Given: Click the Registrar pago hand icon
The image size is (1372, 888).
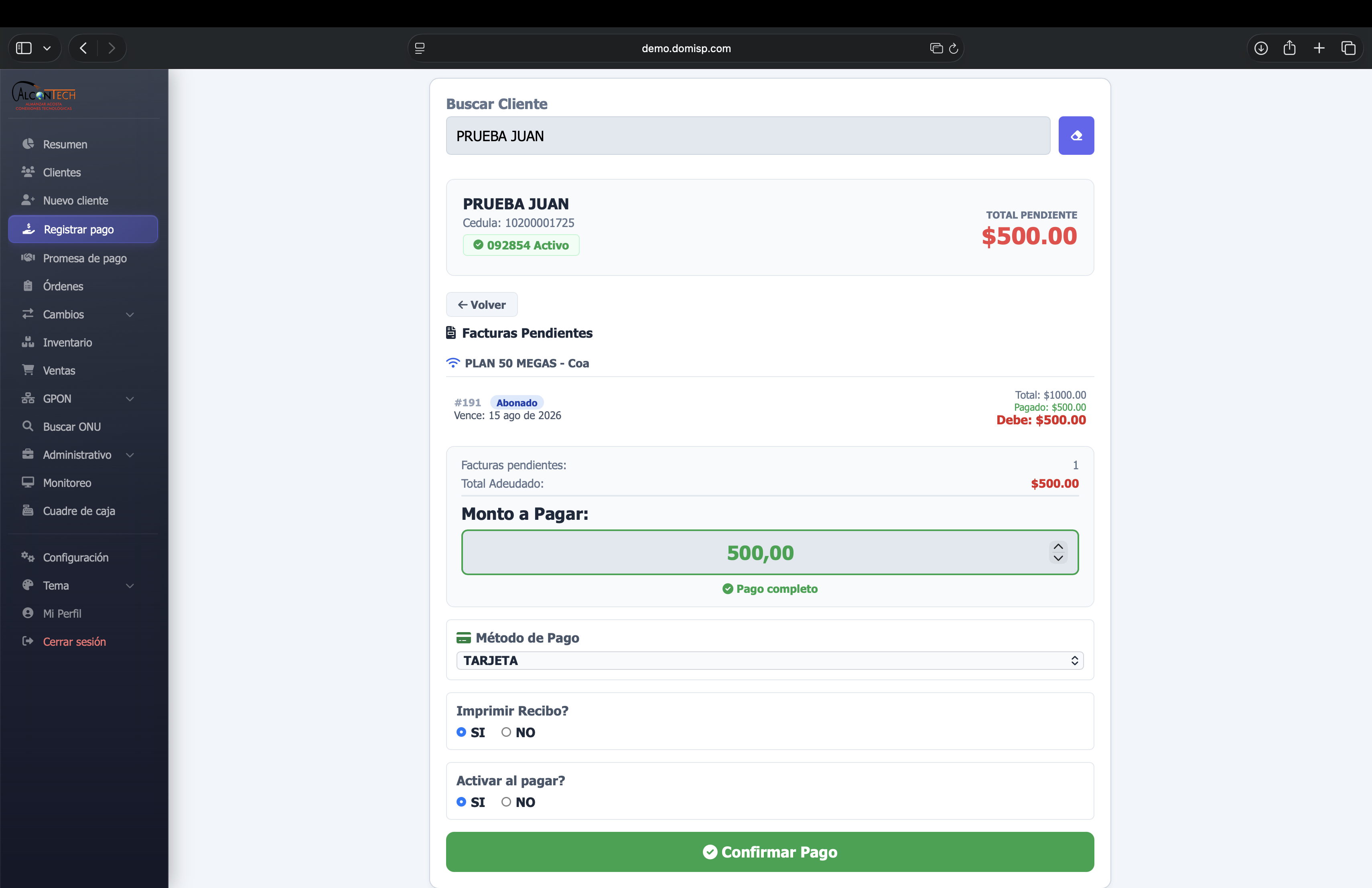Looking at the screenshot, I should [28, 229].
